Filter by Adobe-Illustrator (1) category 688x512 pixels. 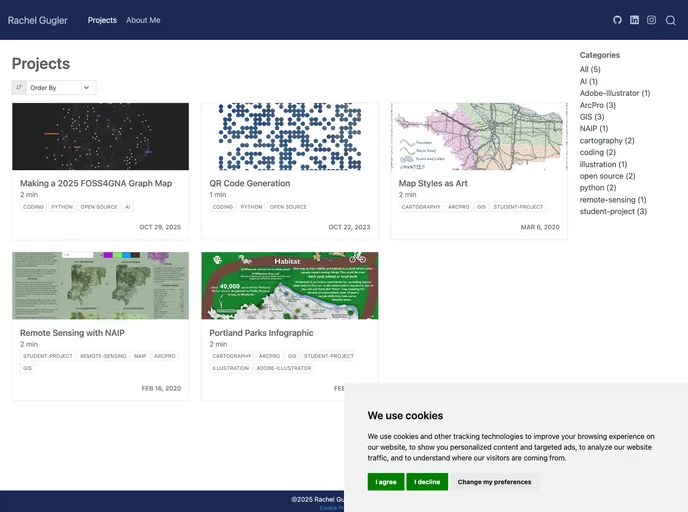(614, 93)
